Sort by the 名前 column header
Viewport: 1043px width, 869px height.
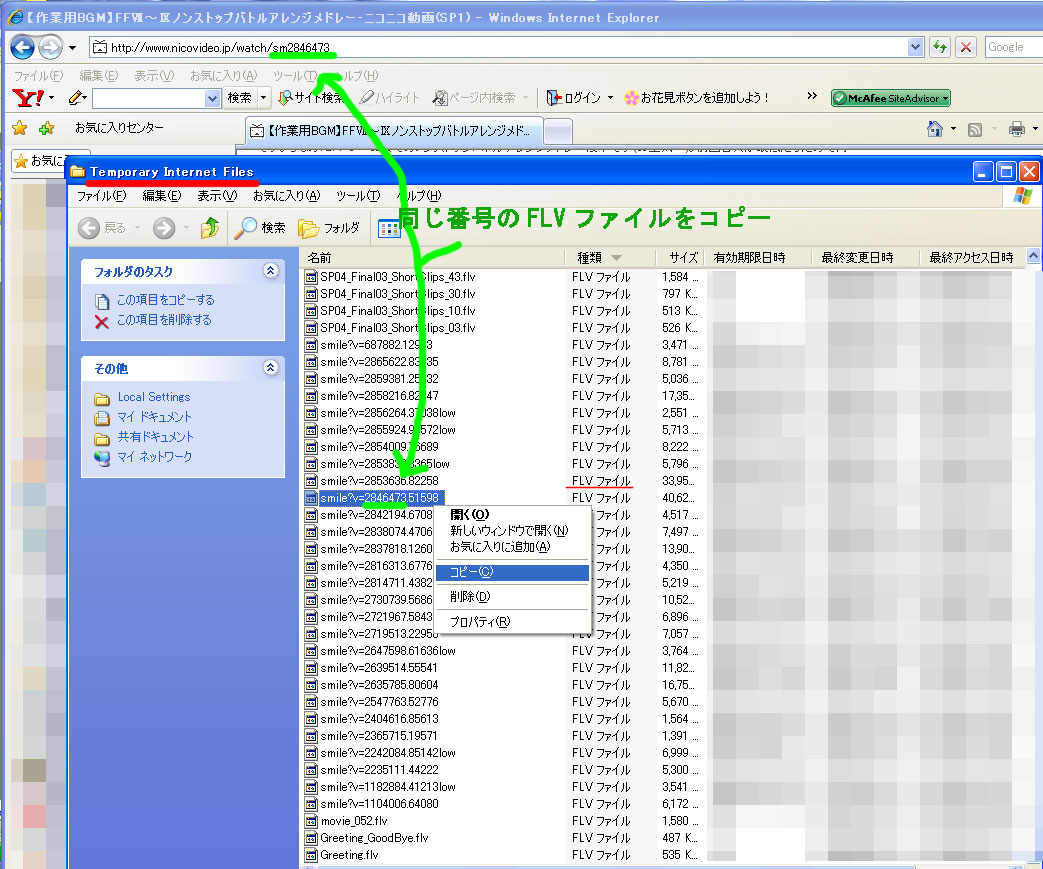tap(432, 258)
